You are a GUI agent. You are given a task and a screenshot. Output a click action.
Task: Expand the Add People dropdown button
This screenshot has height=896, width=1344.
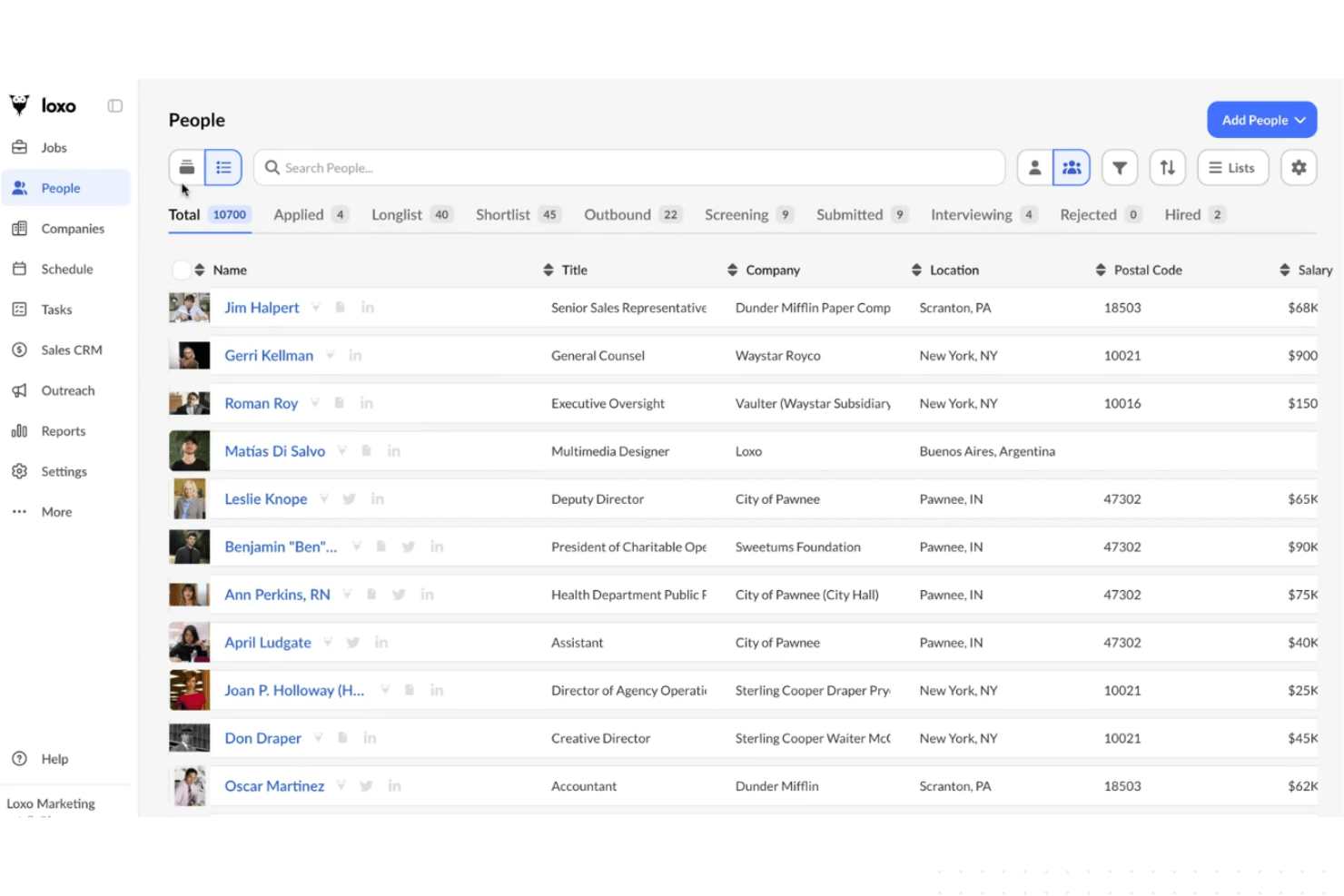pos(1262,120)
